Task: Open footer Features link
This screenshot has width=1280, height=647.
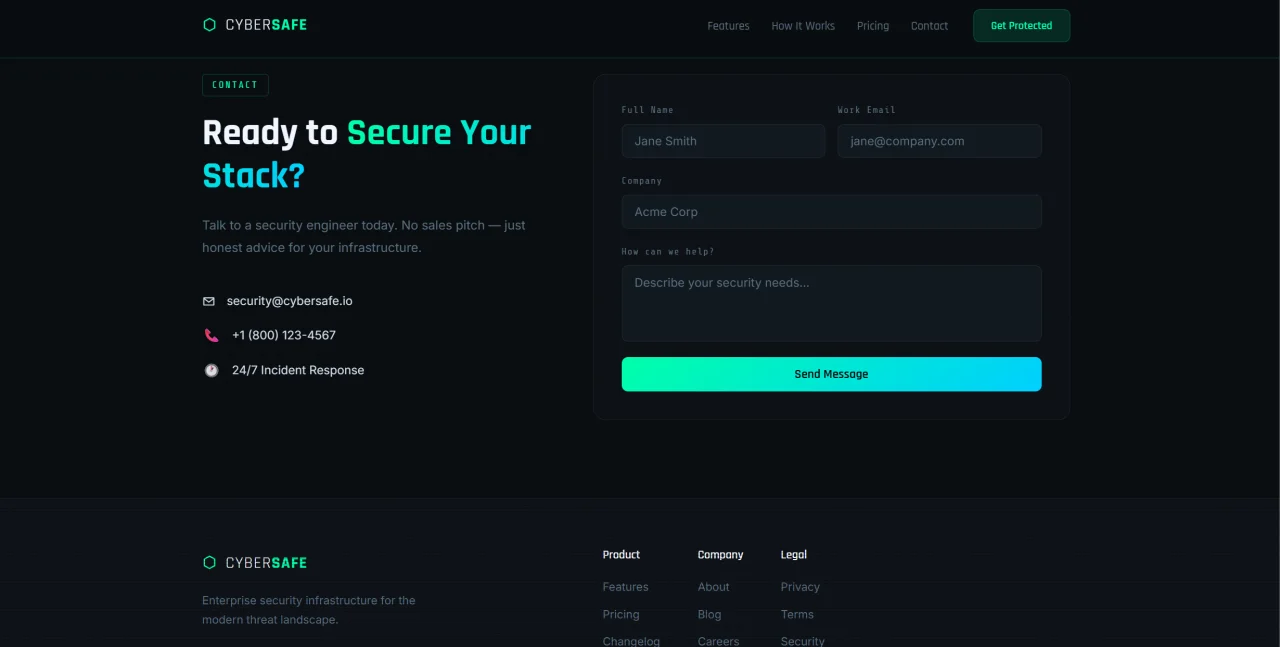Action: [625, 587]
